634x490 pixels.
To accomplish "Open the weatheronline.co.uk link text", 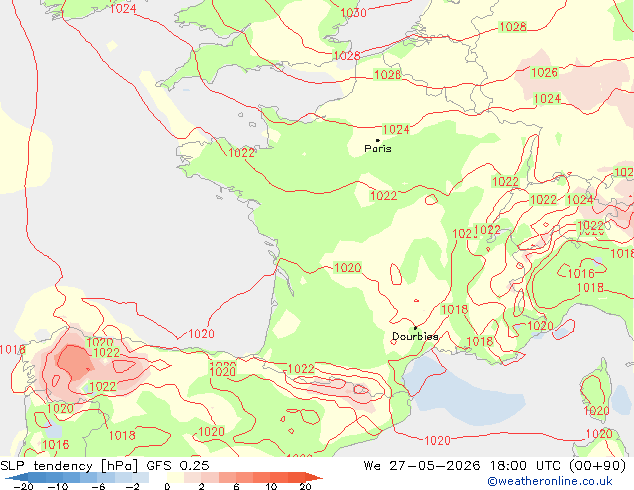I will [550, 481].
